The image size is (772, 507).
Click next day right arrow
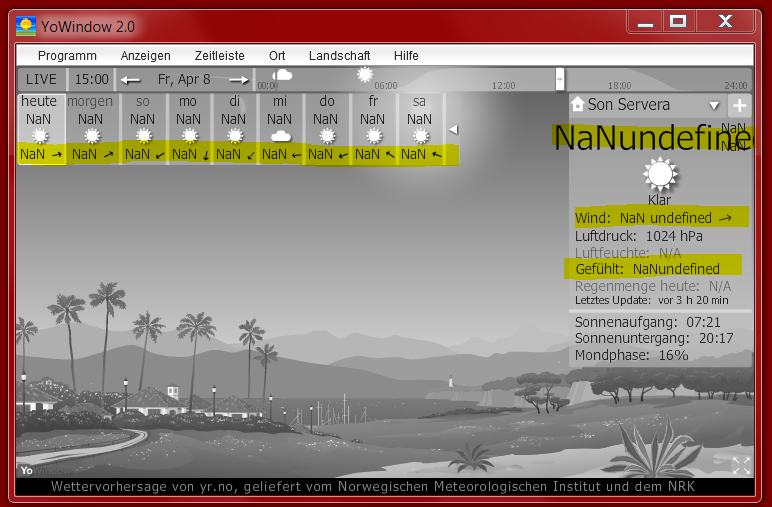click(x=238, y=79)
